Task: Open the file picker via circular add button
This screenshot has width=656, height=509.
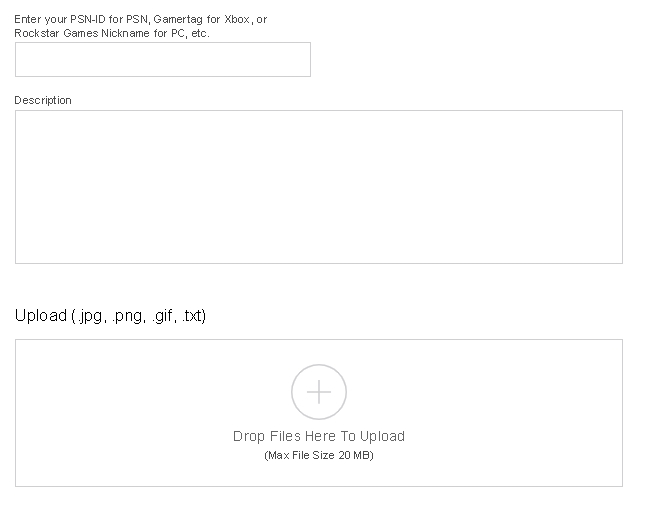Action: 318,391
